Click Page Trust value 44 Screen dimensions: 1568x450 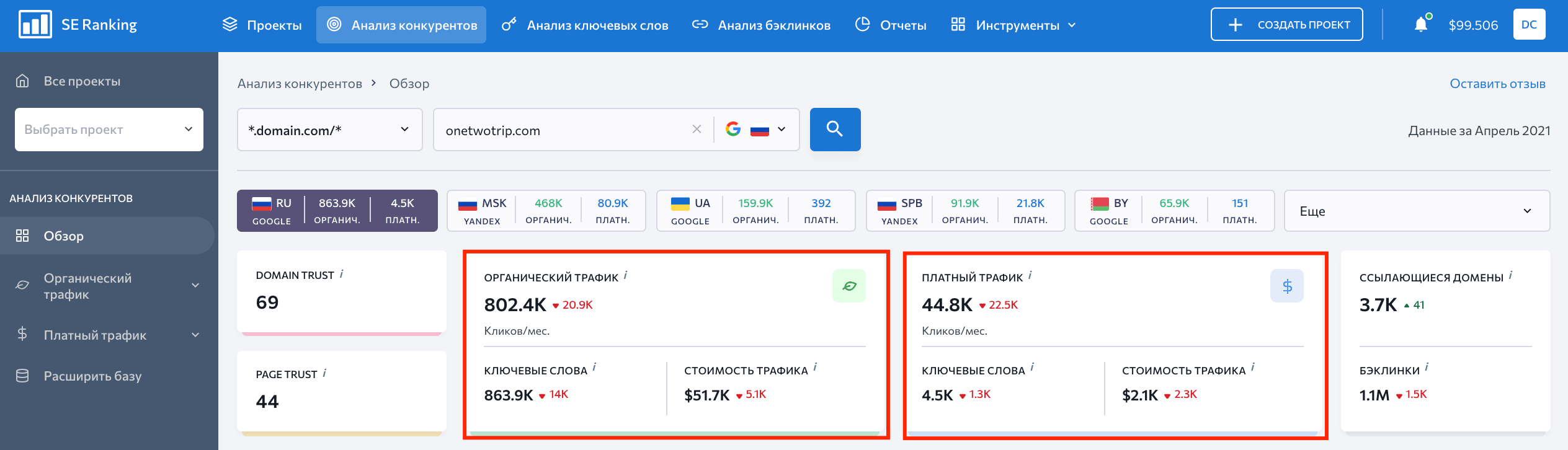[x=267, y=402]
